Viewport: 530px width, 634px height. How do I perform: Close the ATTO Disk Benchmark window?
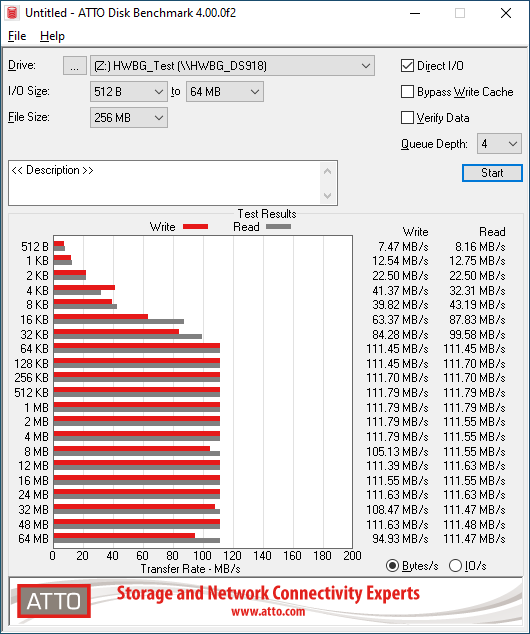pyautogui.click(x=506, y=13)
